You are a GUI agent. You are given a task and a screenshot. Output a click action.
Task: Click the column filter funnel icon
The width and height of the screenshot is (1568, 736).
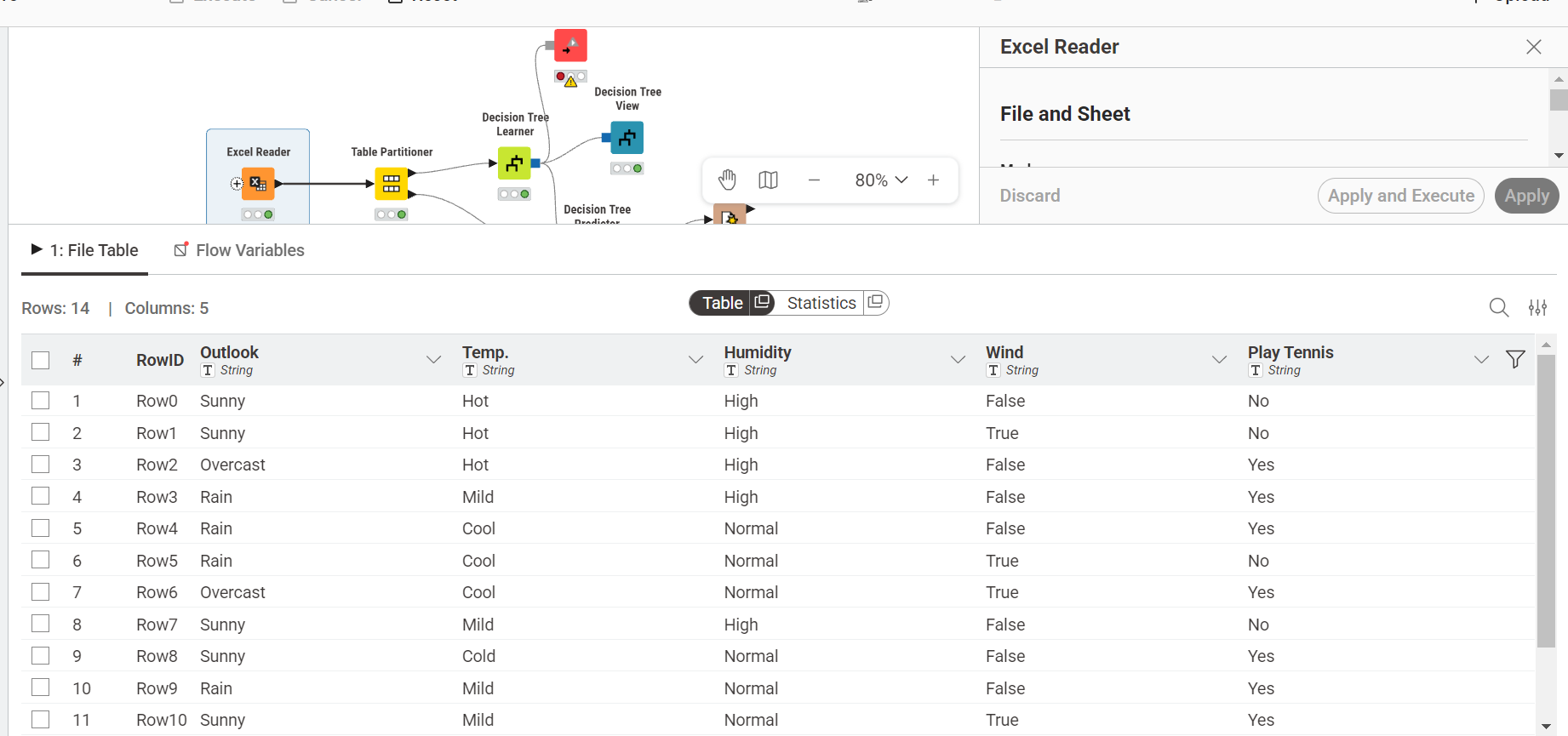(1515, 359)
